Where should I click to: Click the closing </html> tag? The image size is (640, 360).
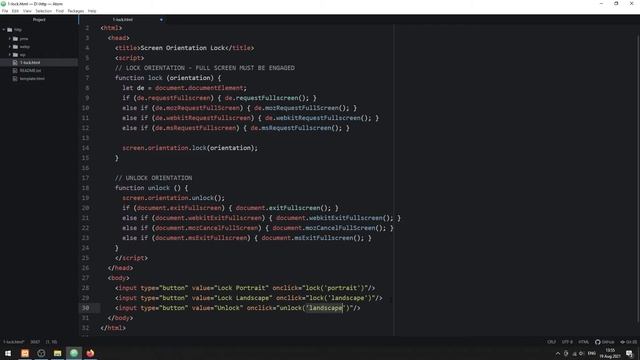pos(113,328)
